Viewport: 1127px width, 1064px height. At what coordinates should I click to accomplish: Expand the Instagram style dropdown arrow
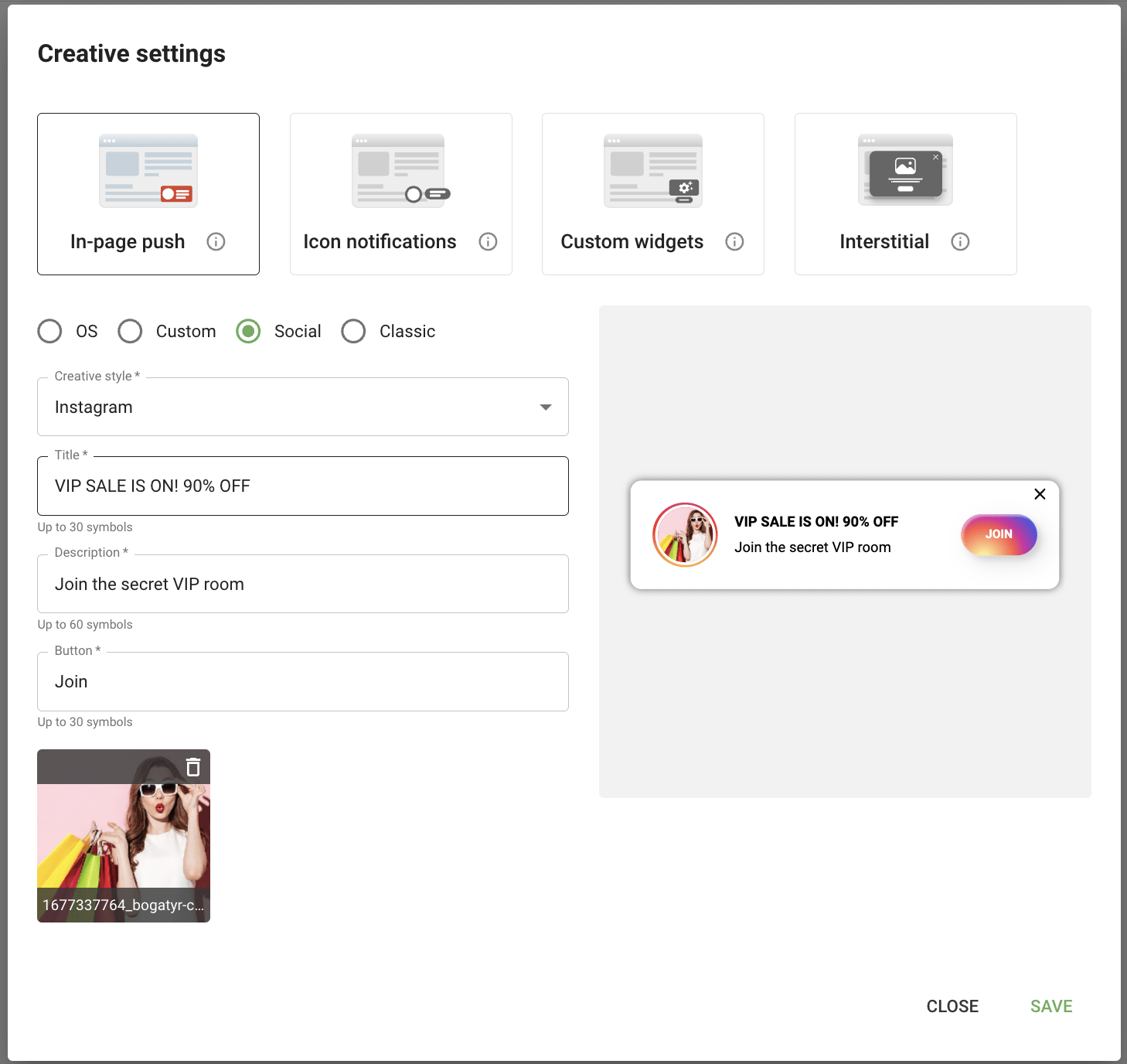(x=546, y=408)
